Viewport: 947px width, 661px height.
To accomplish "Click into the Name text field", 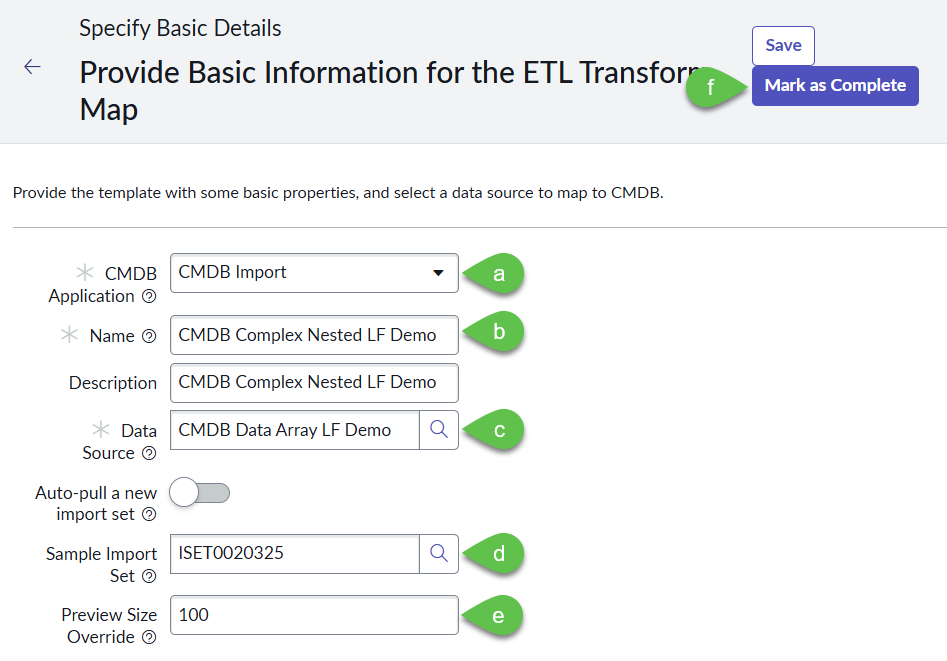I will (314, 335).
